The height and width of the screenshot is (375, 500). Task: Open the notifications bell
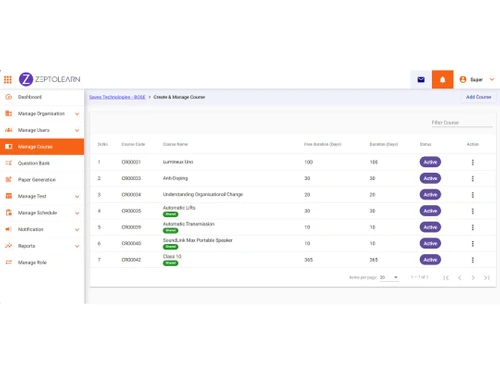coord(442,79)
